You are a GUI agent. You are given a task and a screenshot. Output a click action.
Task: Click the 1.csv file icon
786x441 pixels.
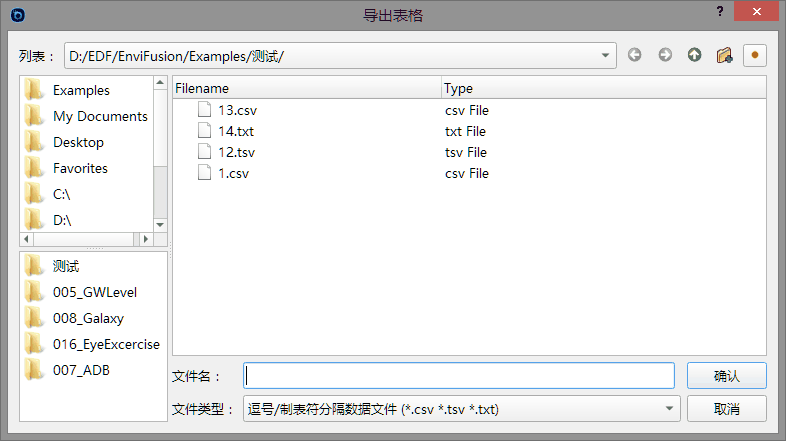point(205,172)
